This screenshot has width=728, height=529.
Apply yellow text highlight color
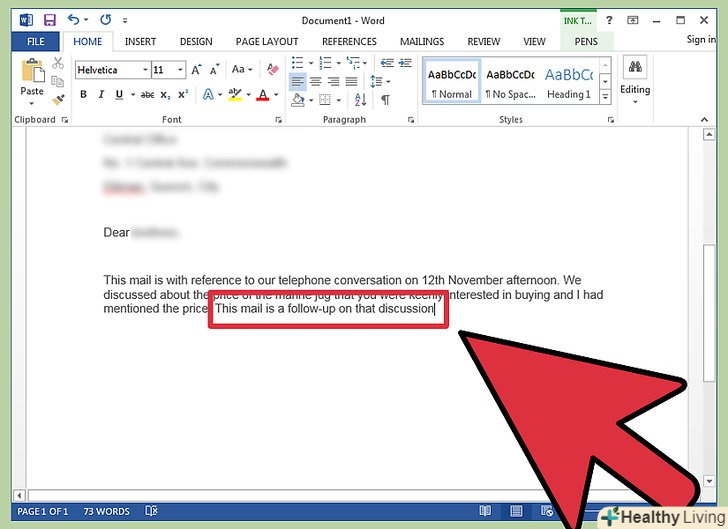235,95
